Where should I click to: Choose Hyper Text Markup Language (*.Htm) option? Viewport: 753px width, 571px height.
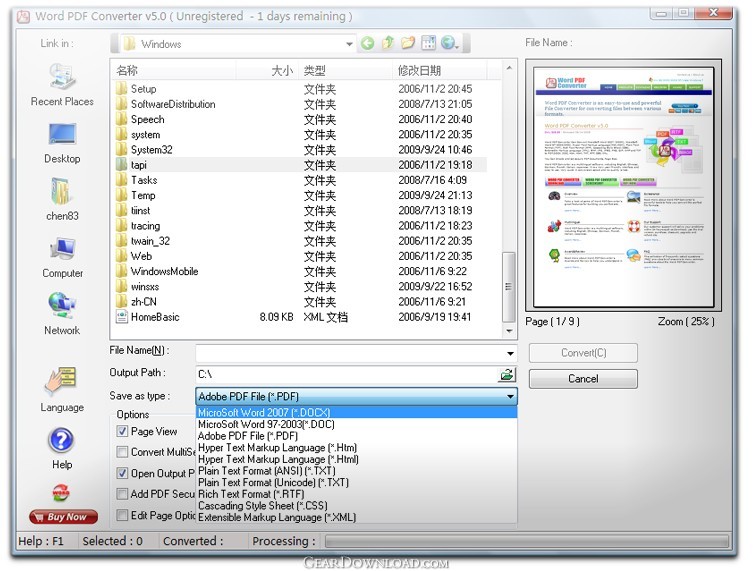tap(357, 448)
